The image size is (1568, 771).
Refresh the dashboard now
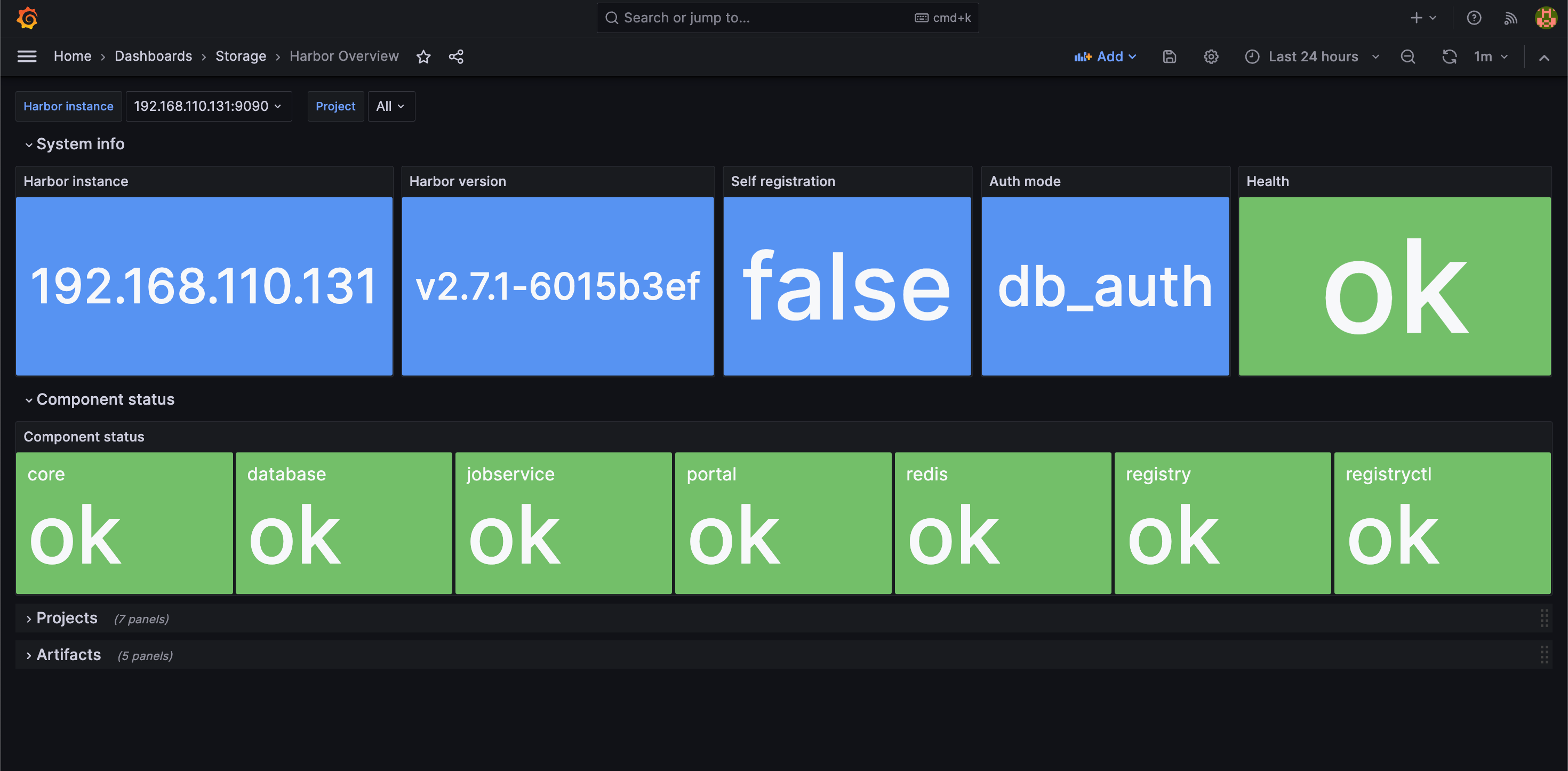tap(1449, 57)
